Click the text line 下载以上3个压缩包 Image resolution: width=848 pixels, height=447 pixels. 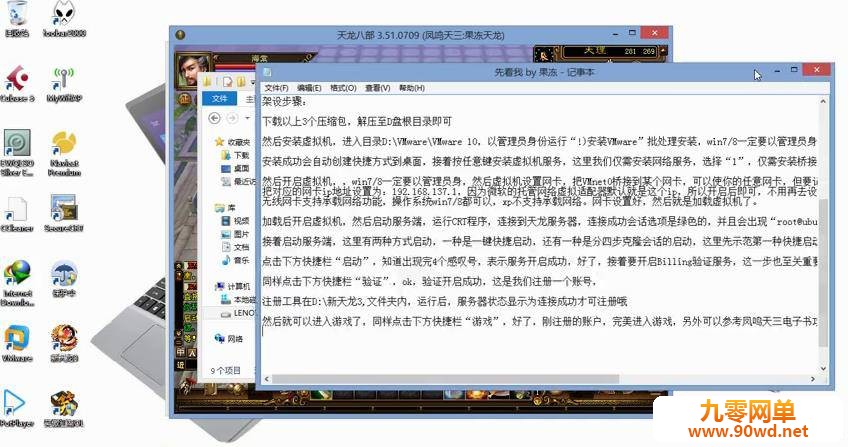tap(357, 122)
